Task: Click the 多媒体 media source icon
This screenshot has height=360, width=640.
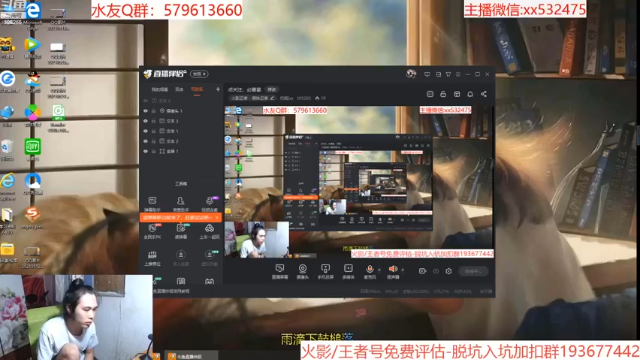Action: click(348, 271)
